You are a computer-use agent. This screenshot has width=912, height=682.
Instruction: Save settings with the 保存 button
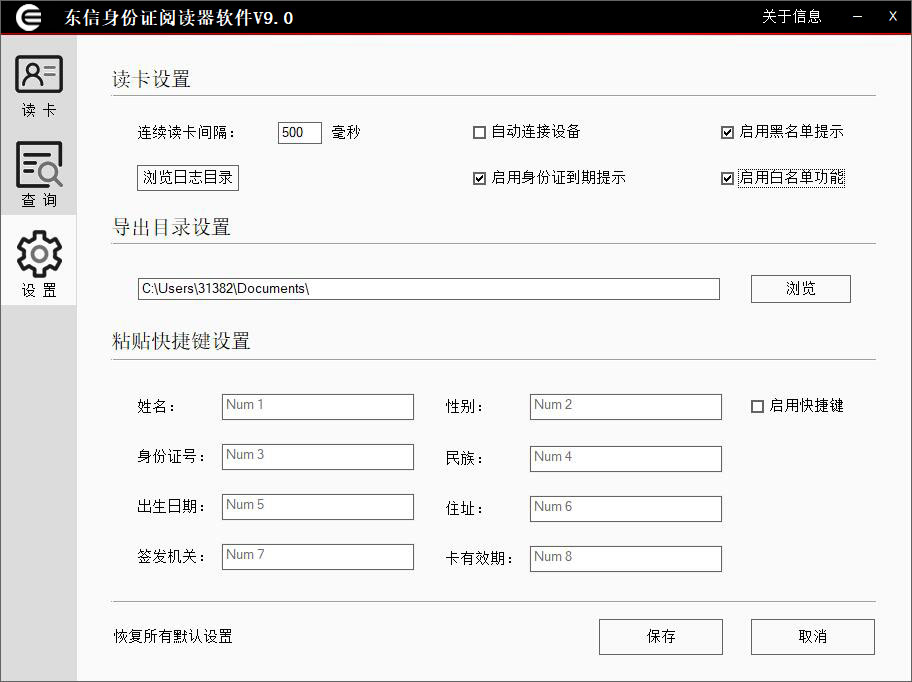tap(660, 636)
